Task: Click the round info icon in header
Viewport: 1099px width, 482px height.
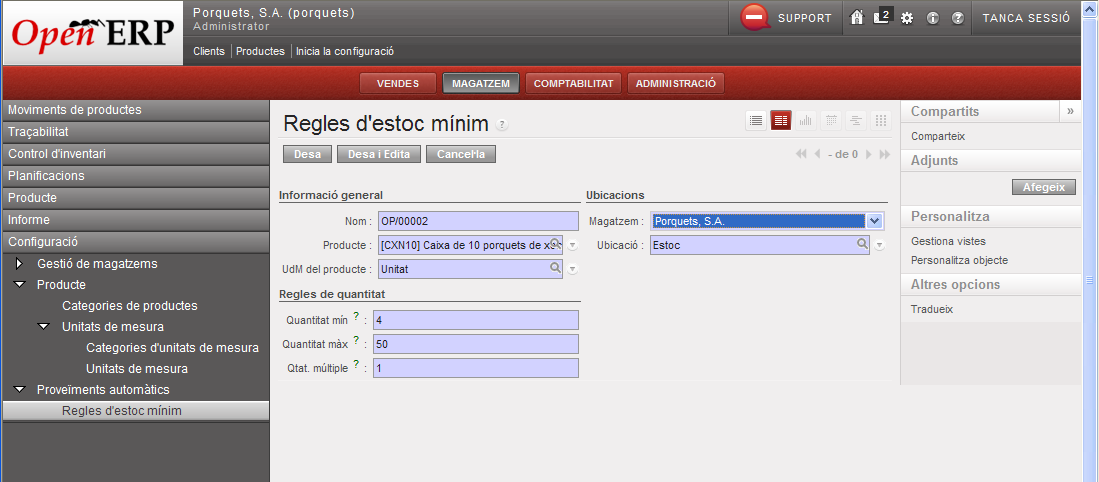Action: (932, 18)
